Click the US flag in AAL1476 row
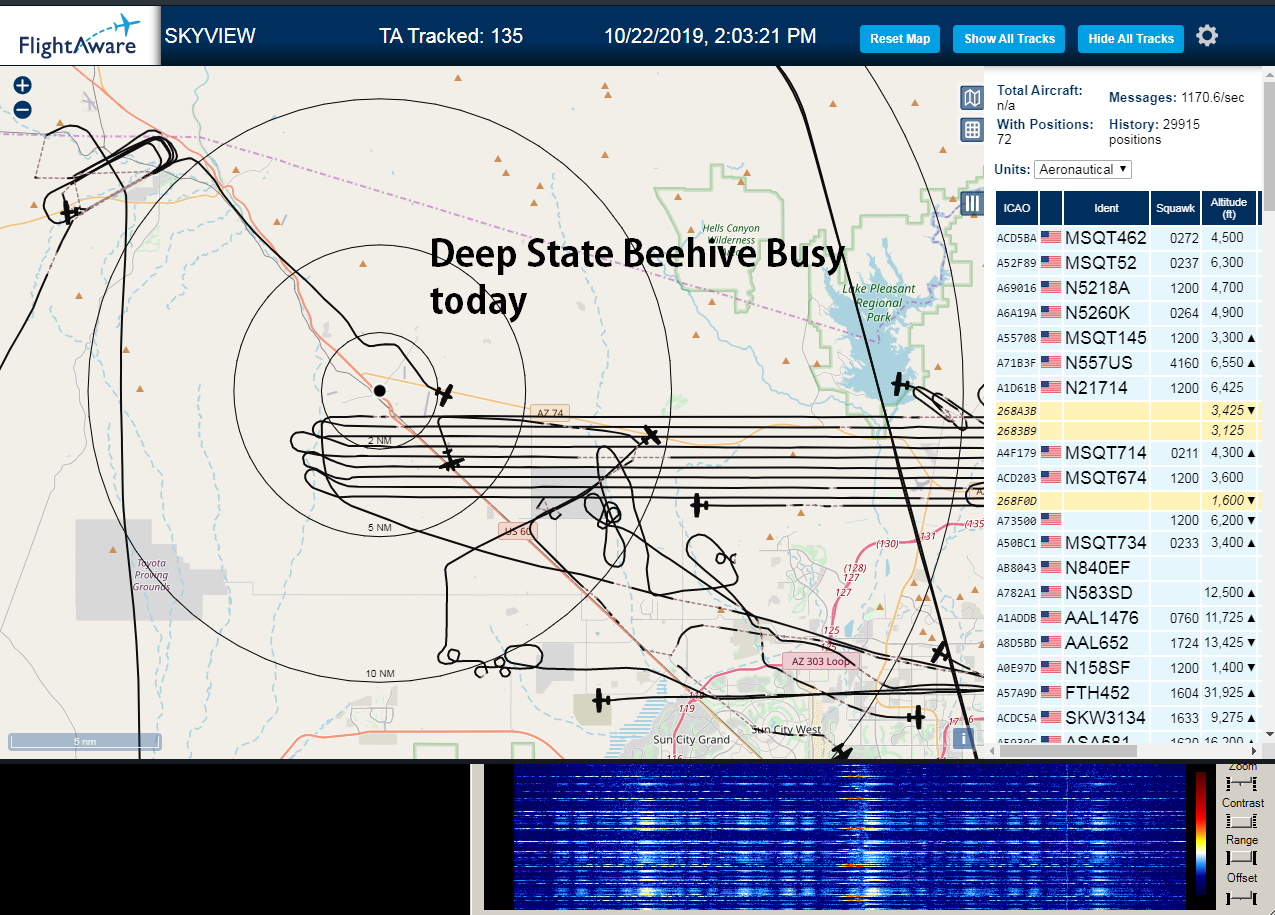 (1051, 618)
